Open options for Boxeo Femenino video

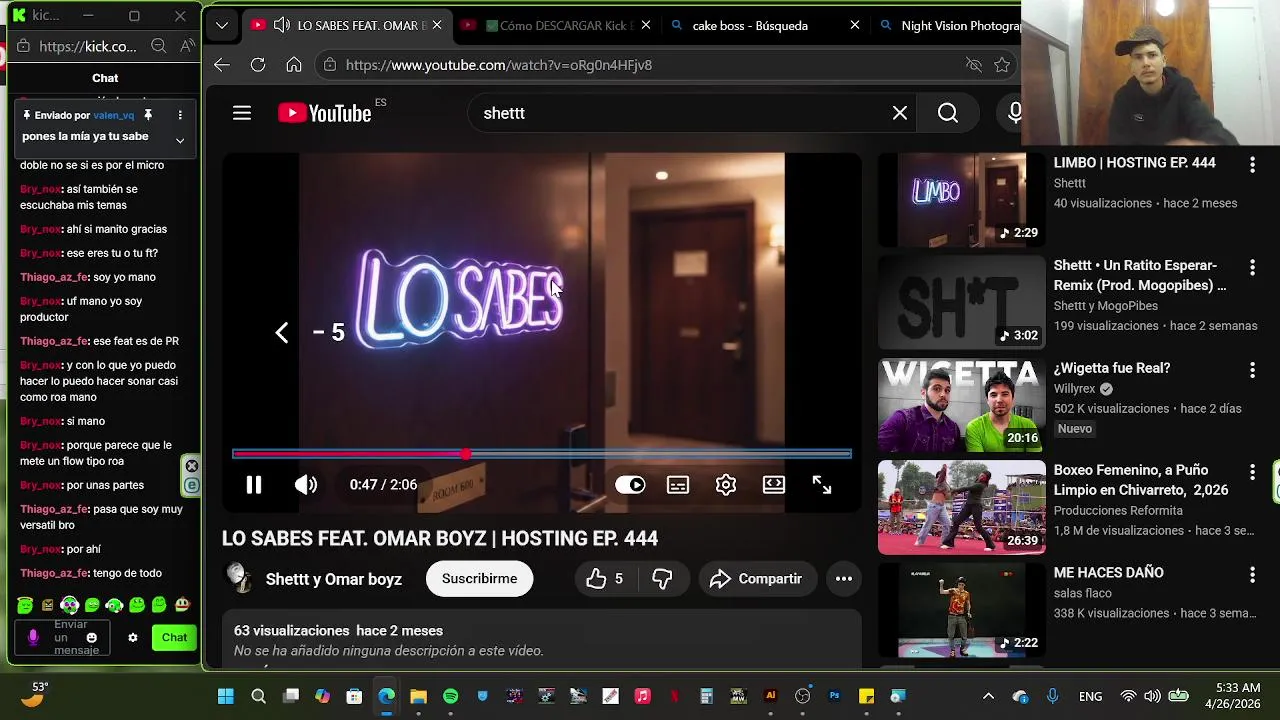[1252, 473]
